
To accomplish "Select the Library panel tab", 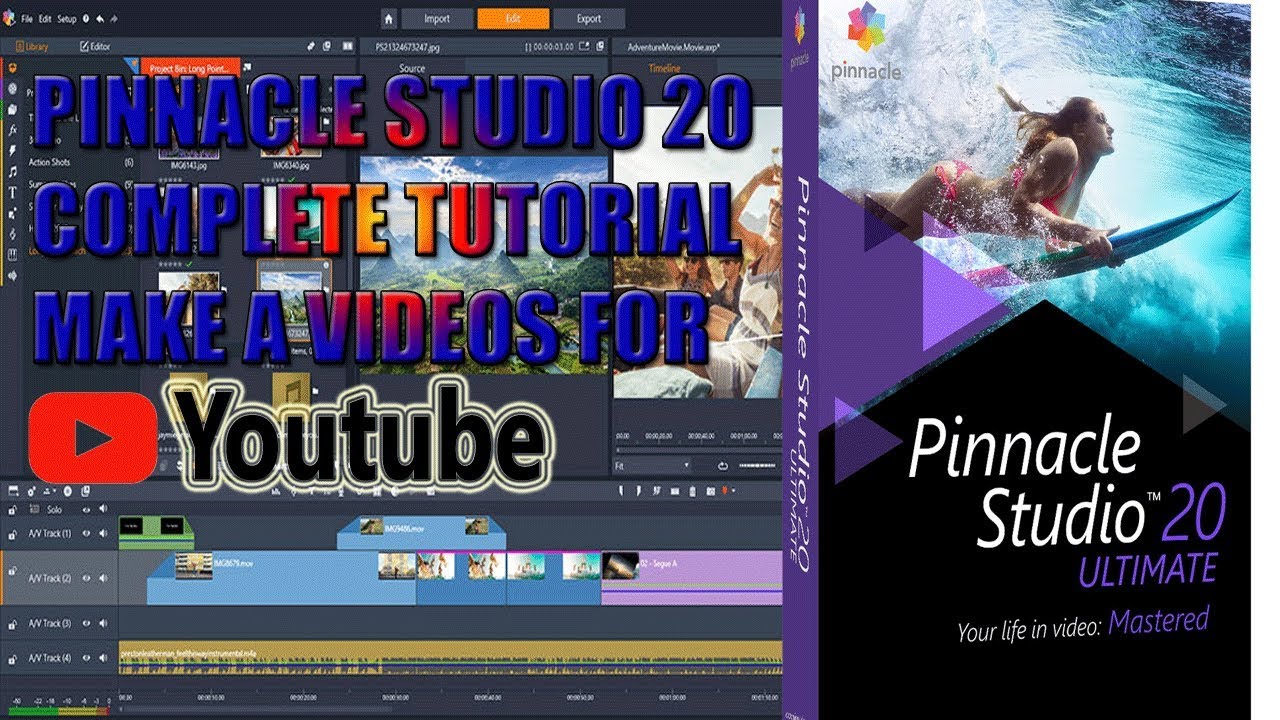I will 32,47.
